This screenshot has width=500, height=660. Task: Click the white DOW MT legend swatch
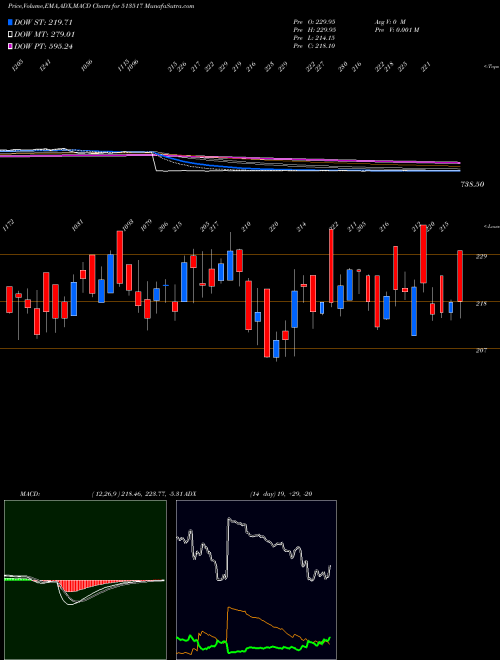(x=10, y=35)
